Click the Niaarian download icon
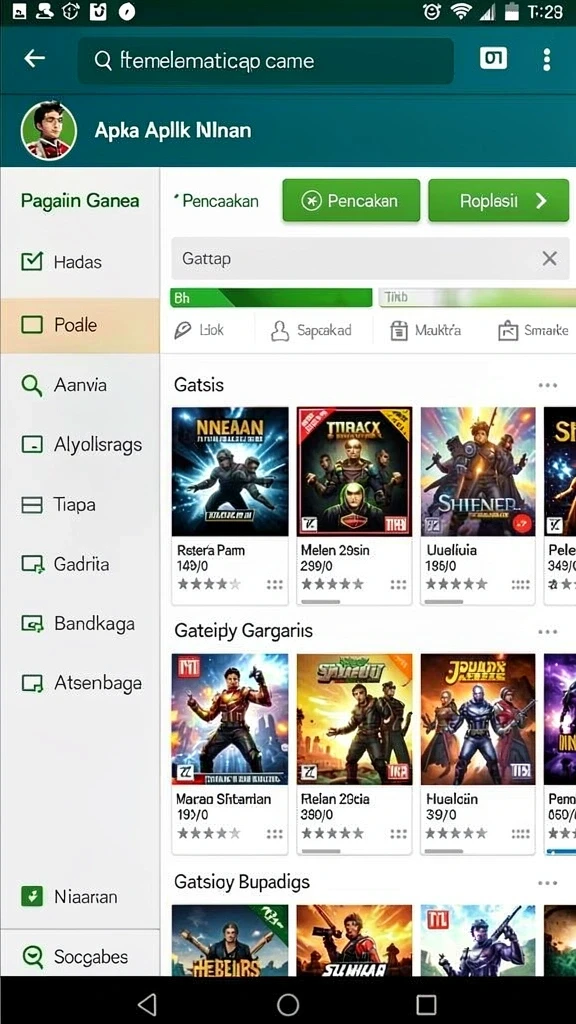This screenshot has height=1024, width=576. (32, 896)
